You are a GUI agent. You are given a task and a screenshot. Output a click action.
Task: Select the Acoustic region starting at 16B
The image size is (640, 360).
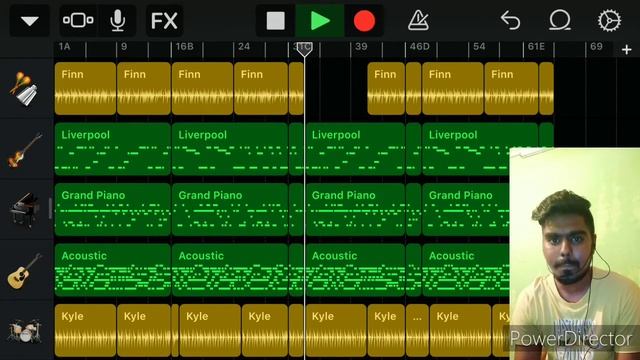pos(230,270)
